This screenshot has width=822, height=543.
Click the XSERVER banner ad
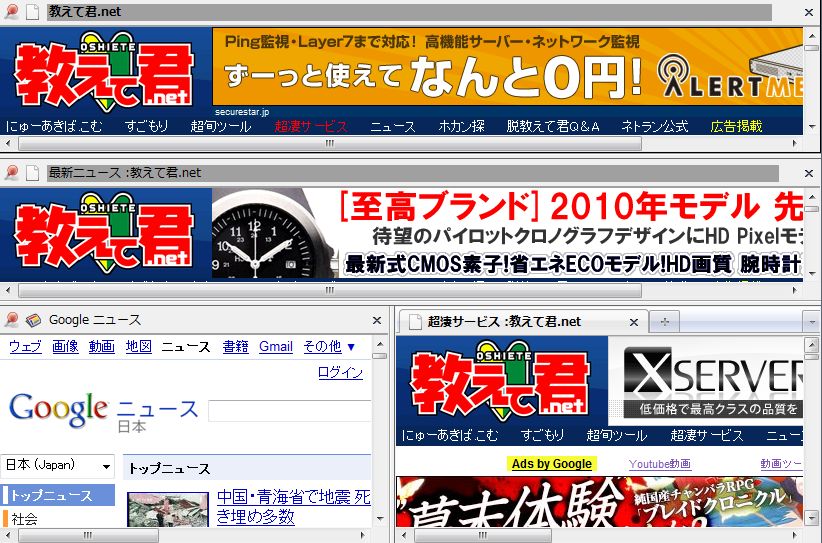point(706,382)
